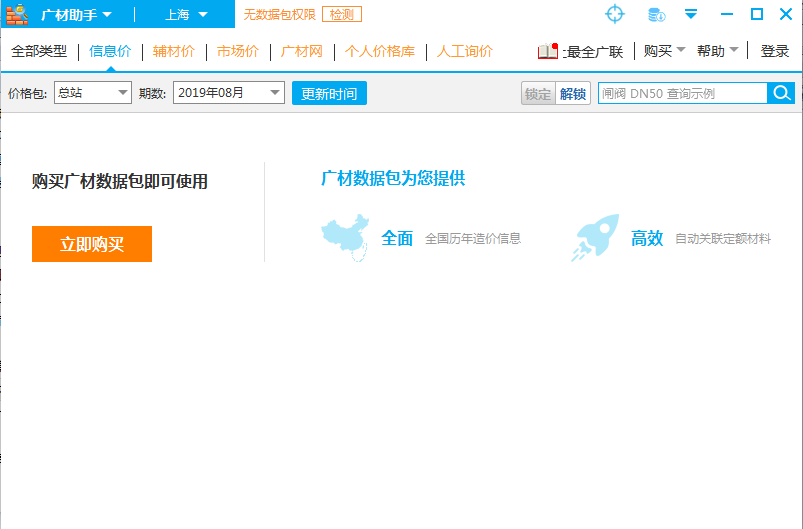The height and width of the screenshot is (529, 803).
Task: Open the 期数 2019年08月 combo box
Action: 228,93
